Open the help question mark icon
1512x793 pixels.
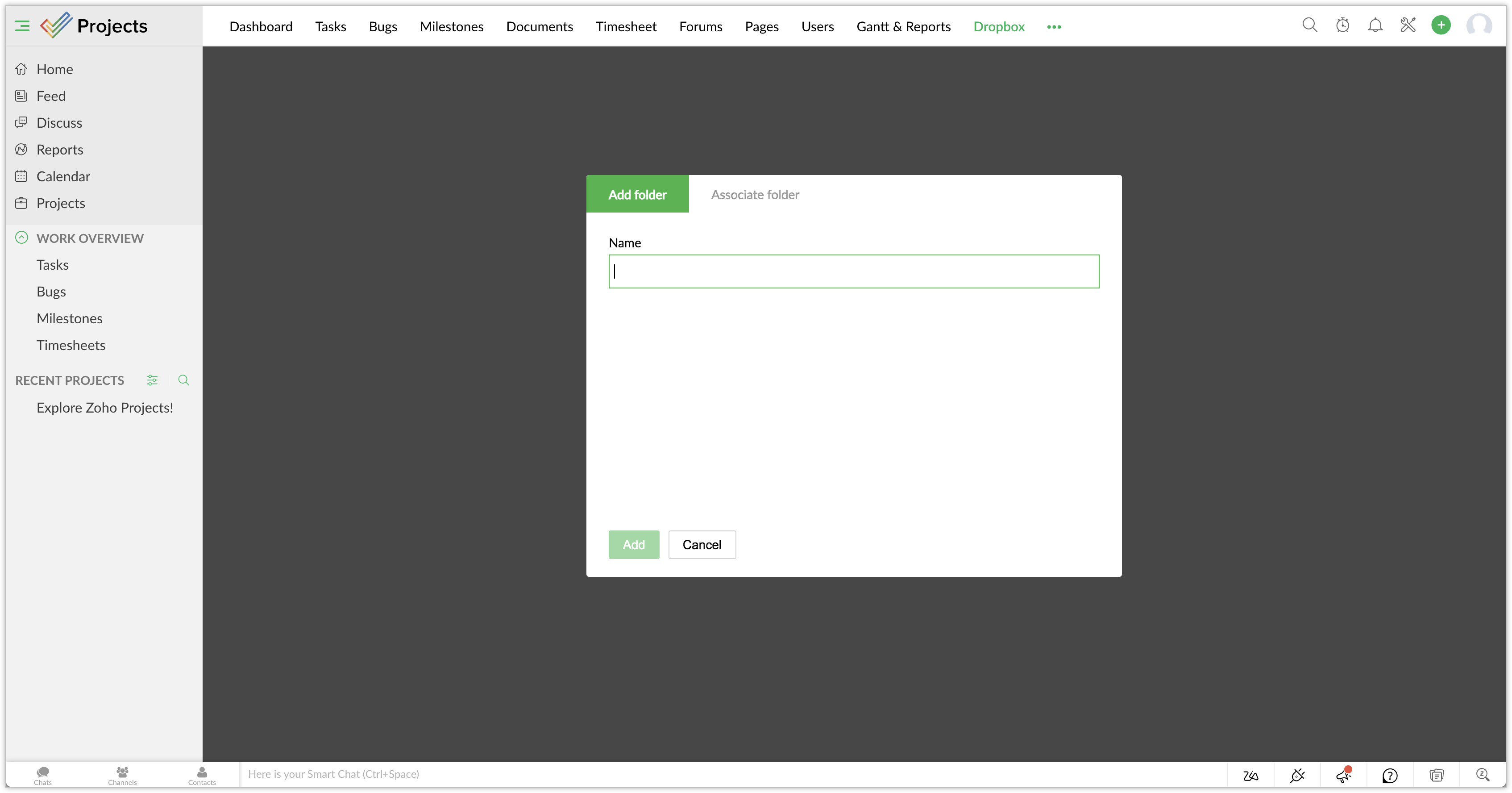point(1389,776)
